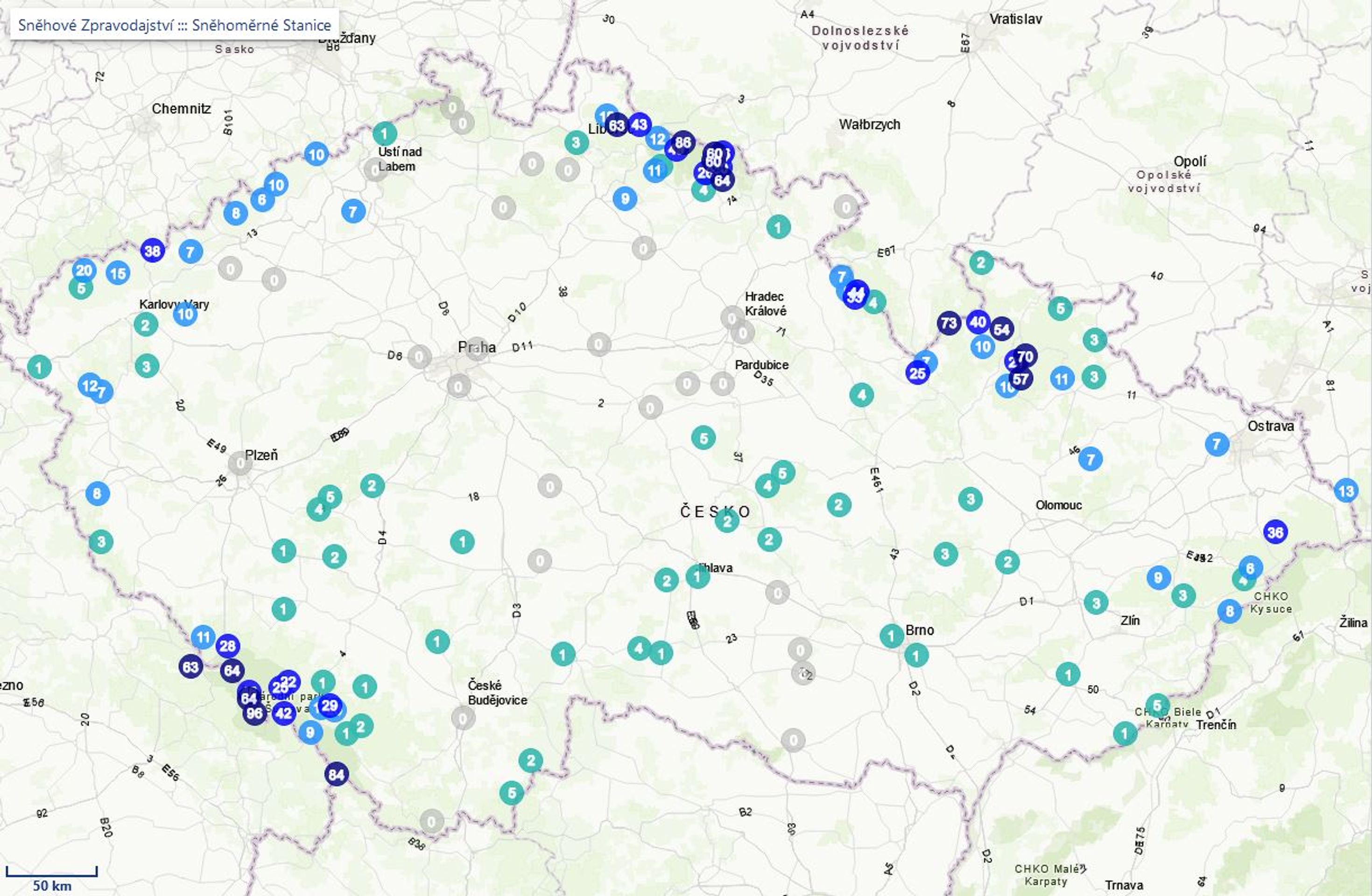Click the green marker 1 left of Brno label
The image size is (1372, 896).
(892, 636)
